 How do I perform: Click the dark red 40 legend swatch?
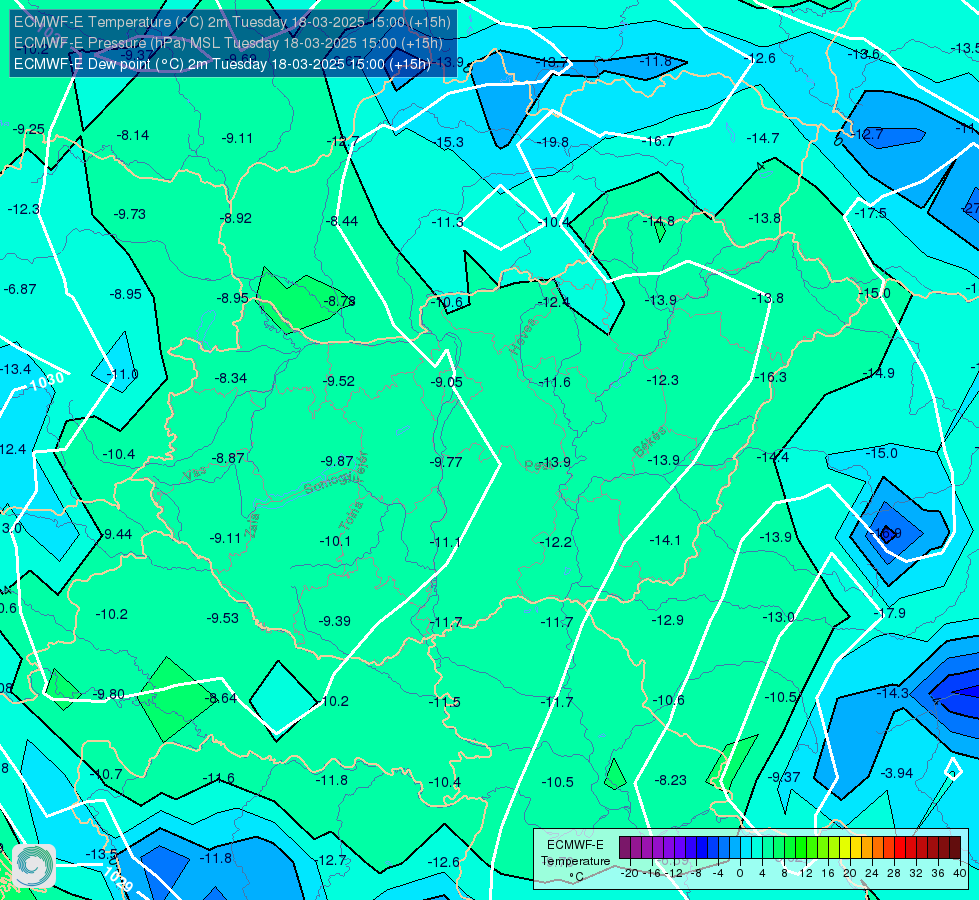point(955,848)
